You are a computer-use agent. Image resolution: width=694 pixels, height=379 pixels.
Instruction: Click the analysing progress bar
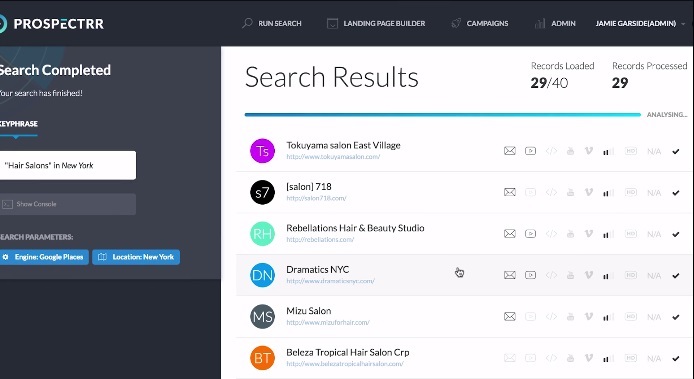click(443, 115)
